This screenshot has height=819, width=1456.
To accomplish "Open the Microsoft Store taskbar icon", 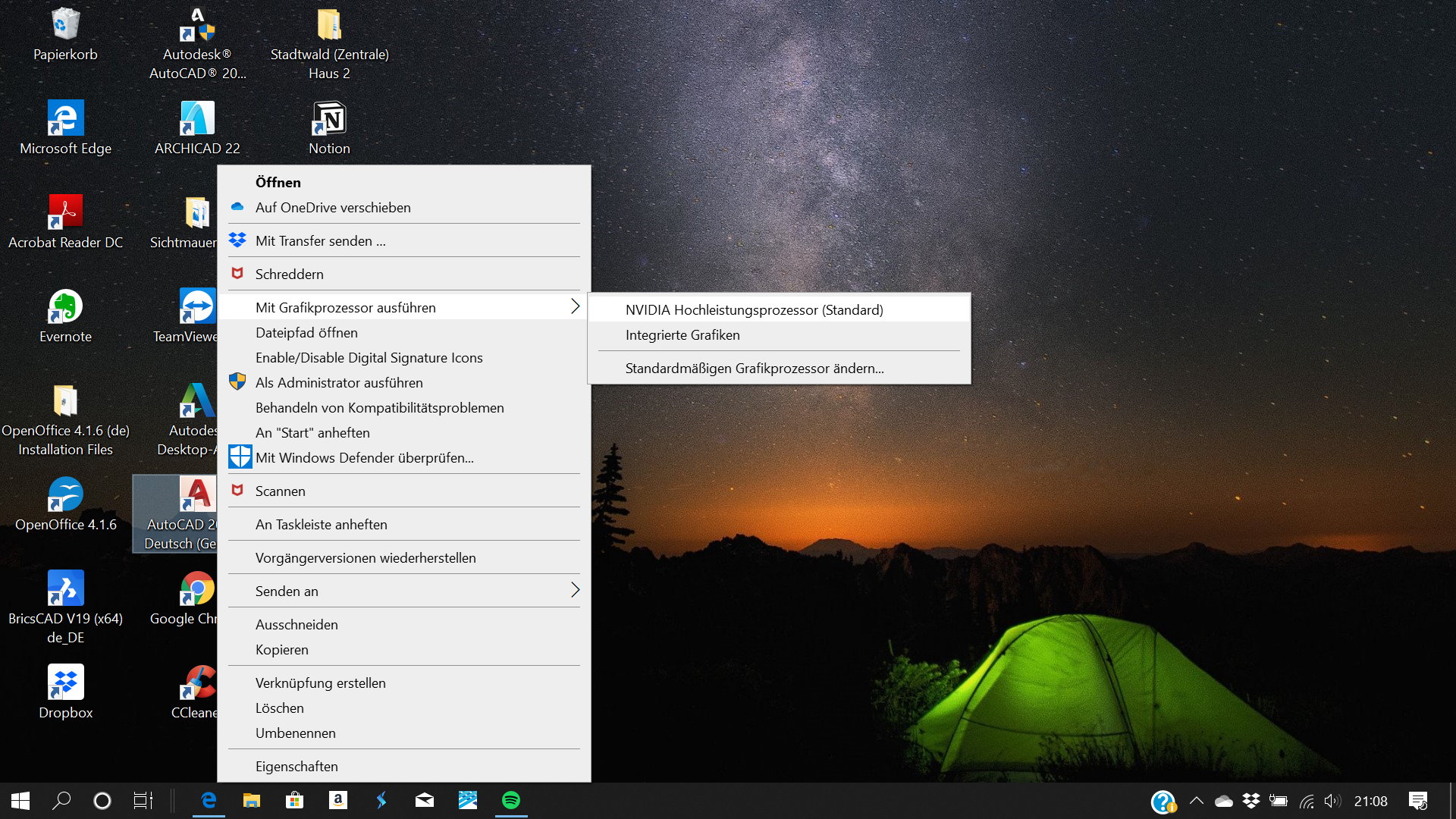I will (x=294, y=800).
